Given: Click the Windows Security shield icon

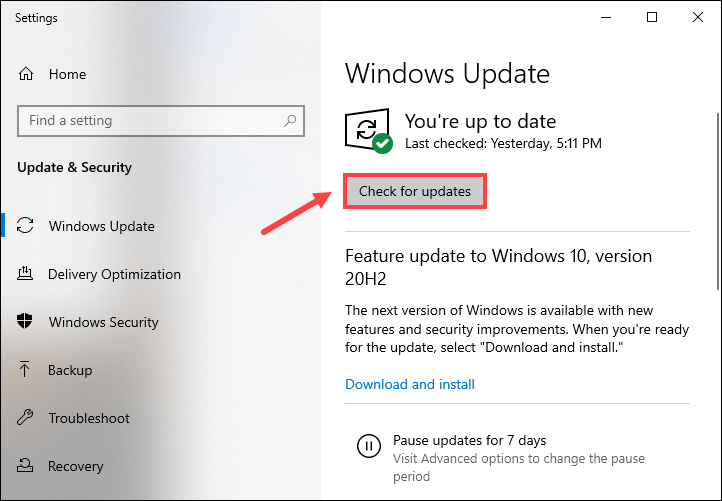Looking at the screenshot, I should tap(26, 322).
